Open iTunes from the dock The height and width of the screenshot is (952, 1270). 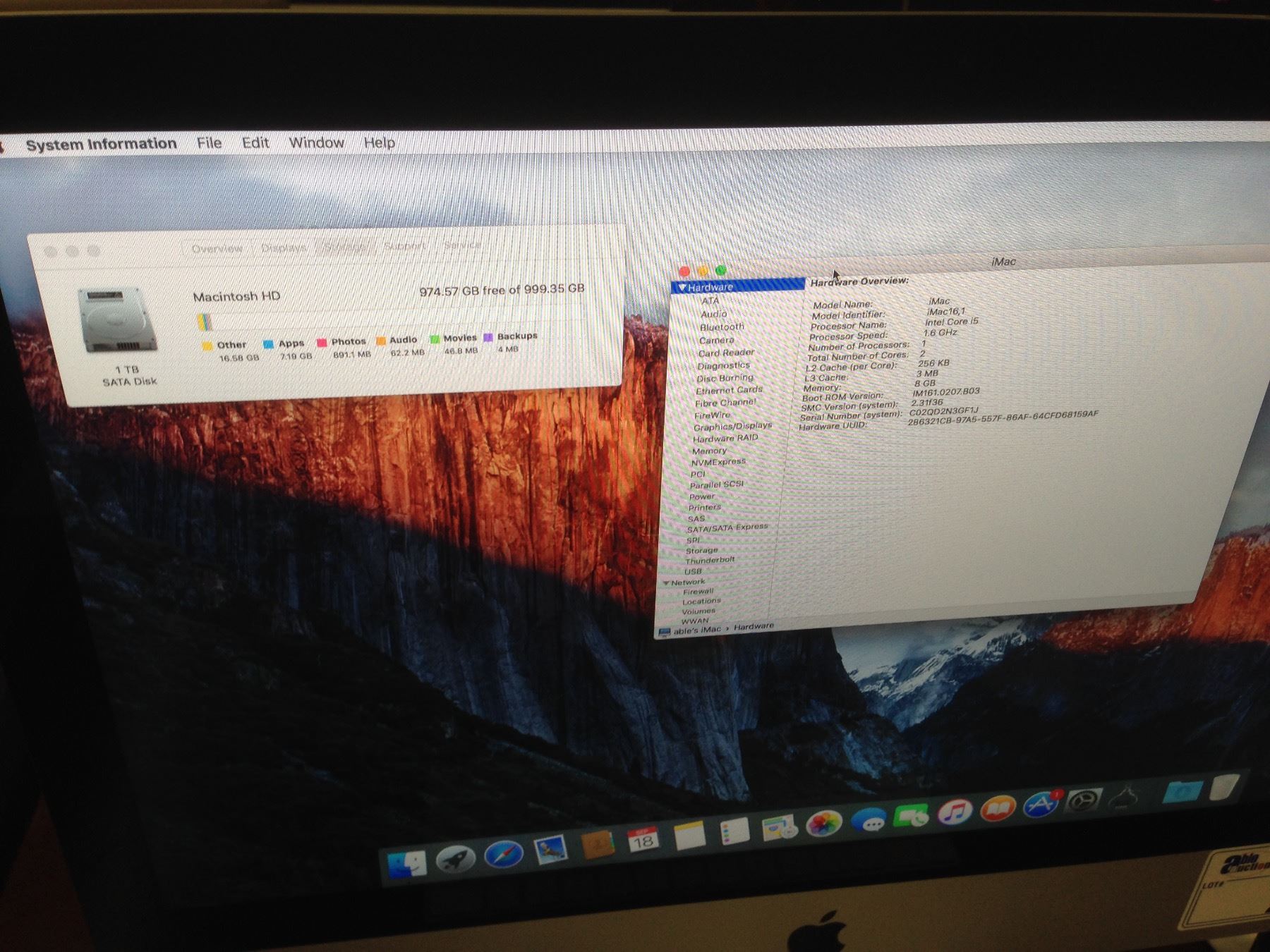click(955, 812)
